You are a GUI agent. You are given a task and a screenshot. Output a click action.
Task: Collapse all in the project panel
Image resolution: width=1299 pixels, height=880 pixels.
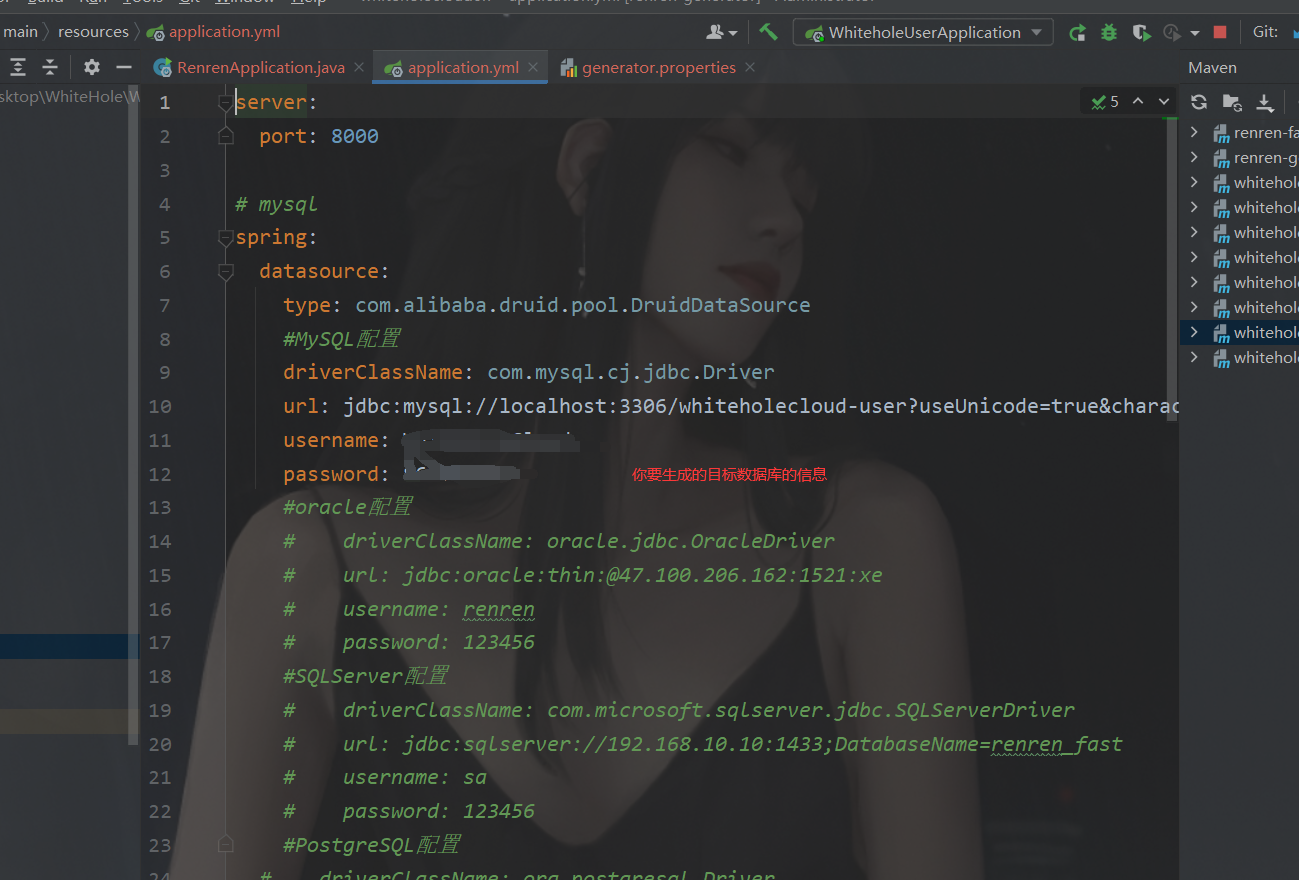[x=50, y=67]
